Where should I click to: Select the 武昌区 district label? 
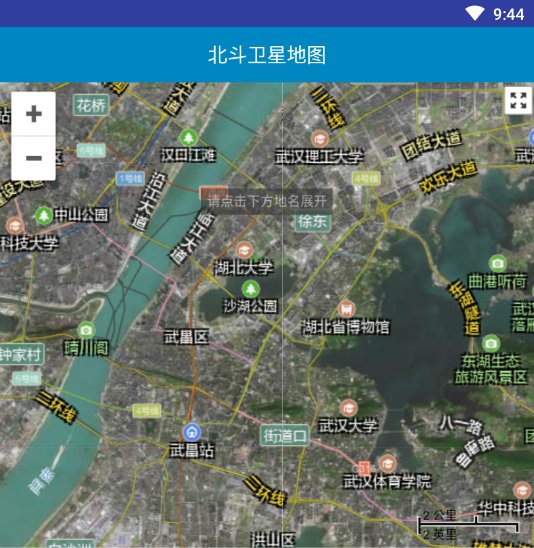pyautogui.click(x=186, y=337)
